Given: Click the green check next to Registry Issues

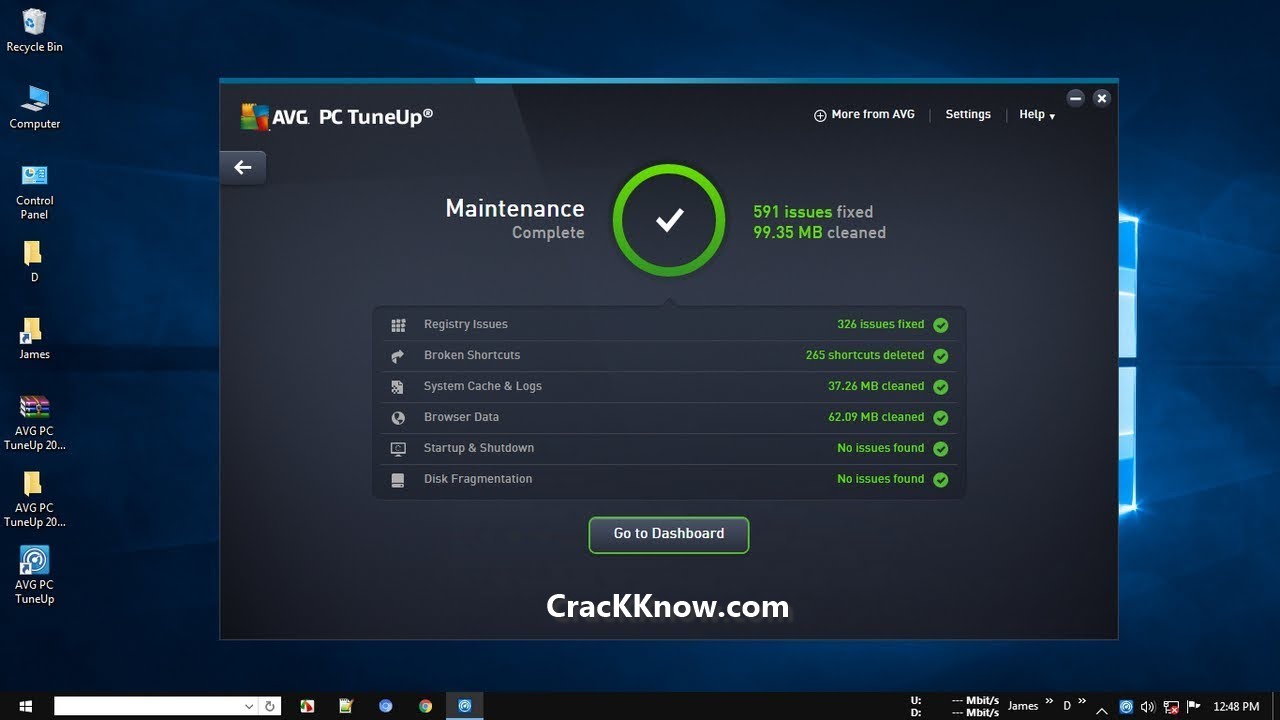Looking at the screenshot, I should (941, 325).
